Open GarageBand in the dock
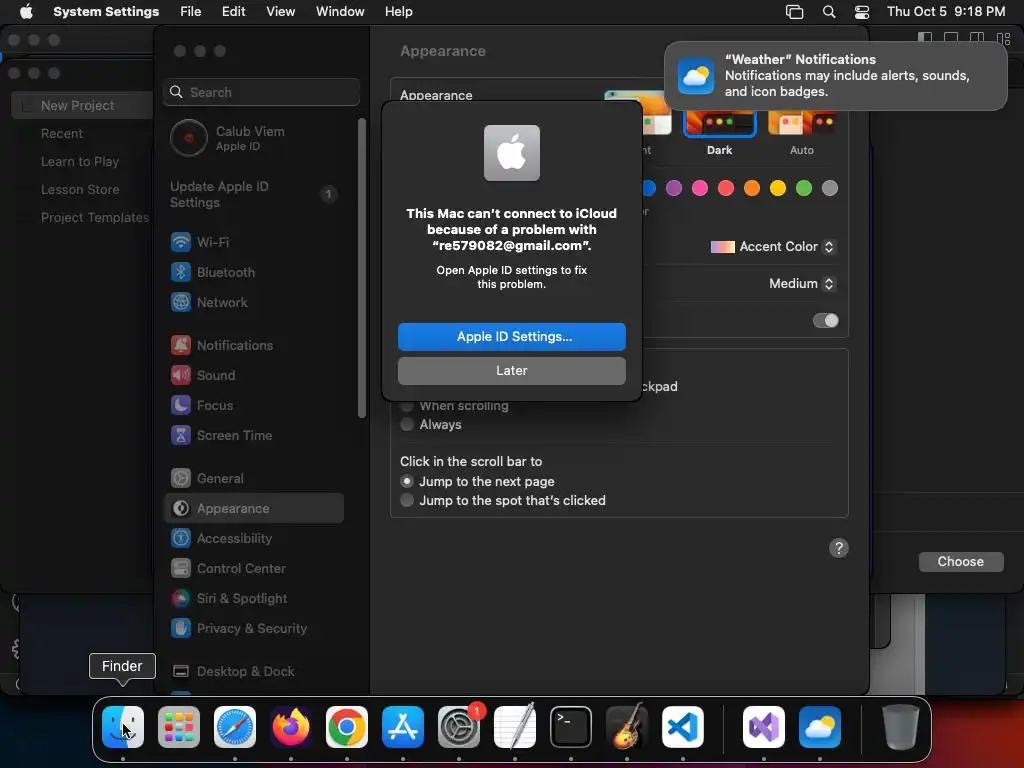This screenshot has width=1024, height=768. [627, 726]
